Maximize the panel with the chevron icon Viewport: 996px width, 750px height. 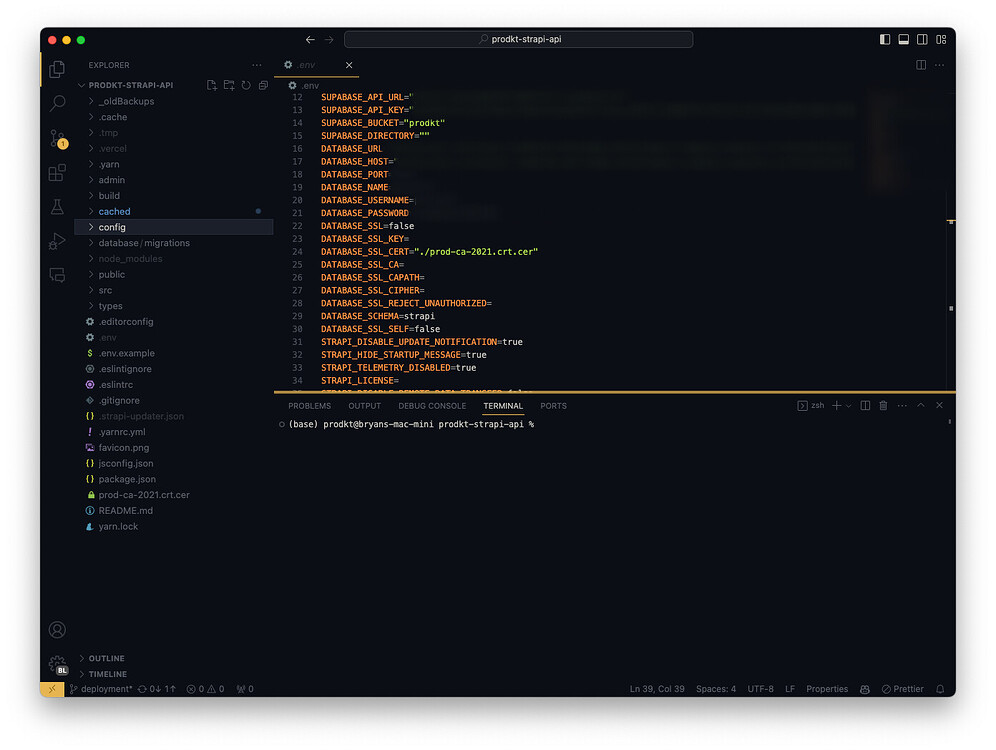[x=921, y=405]
